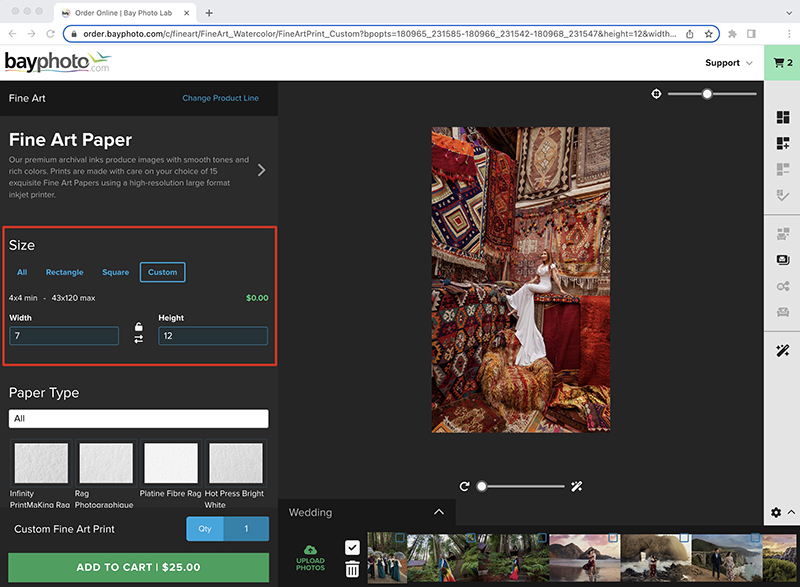This screenshot has height=587, width=800.
Task: Click the Change Product Line link
Action: (x=220, y=98)
